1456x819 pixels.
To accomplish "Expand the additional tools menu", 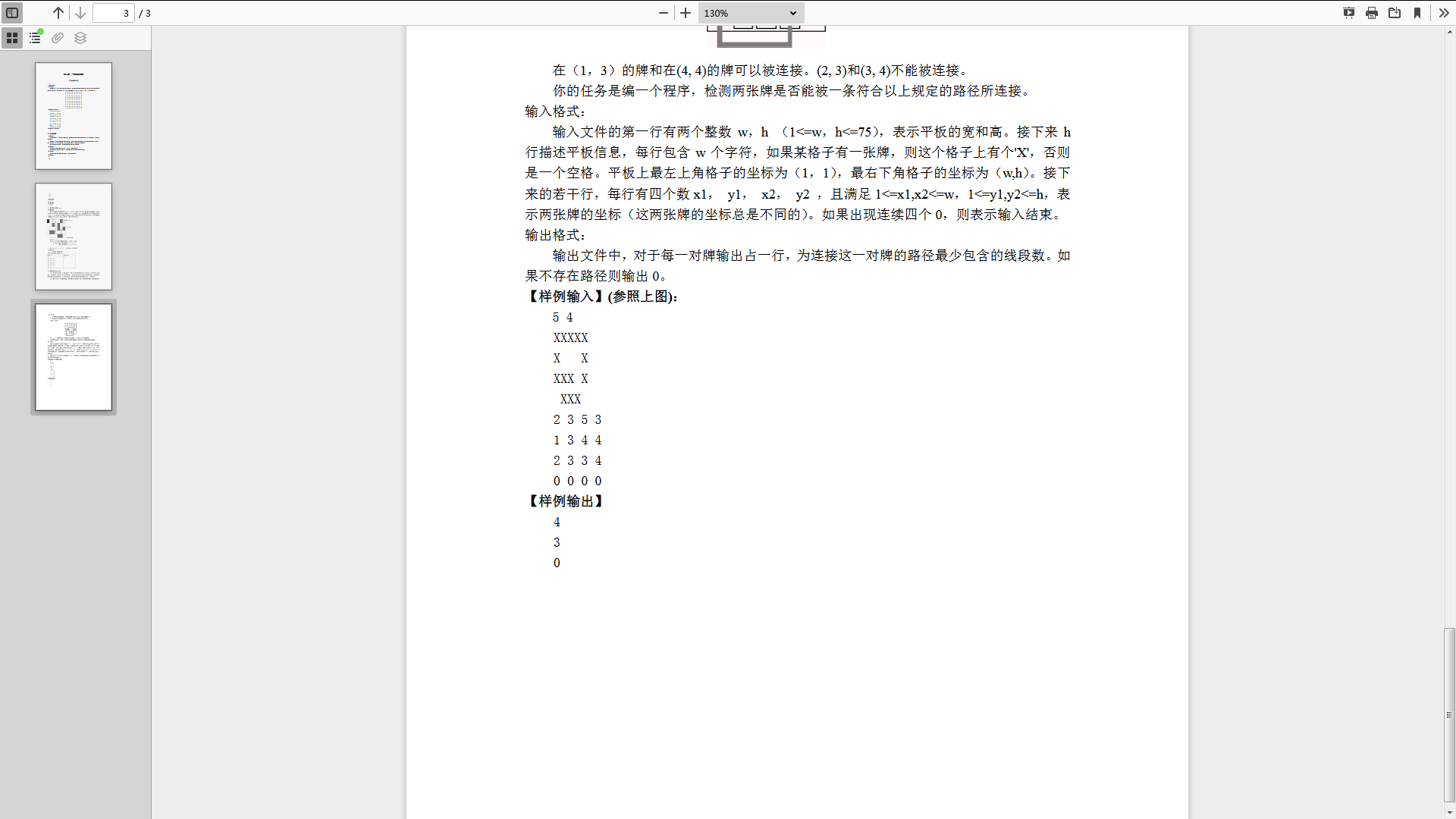I will [x=1443, y=13].
